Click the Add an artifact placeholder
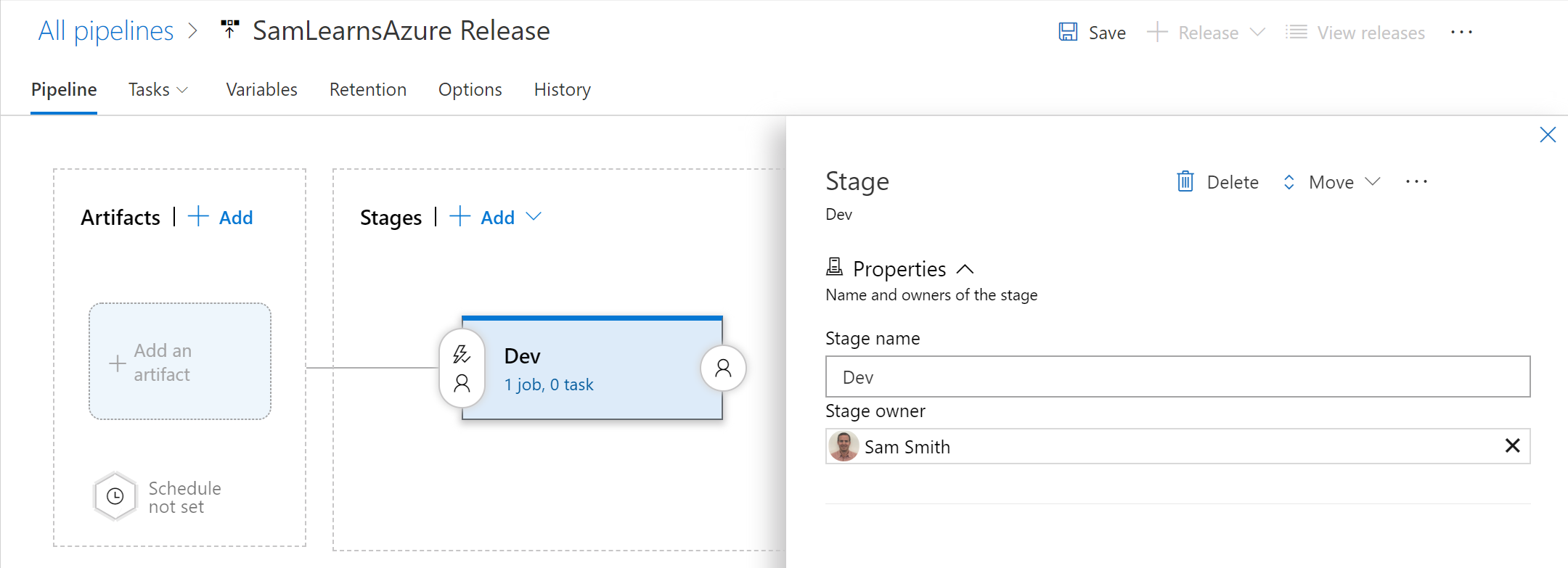The width and height of the screenshot is (1568, 568). point(180,362)
